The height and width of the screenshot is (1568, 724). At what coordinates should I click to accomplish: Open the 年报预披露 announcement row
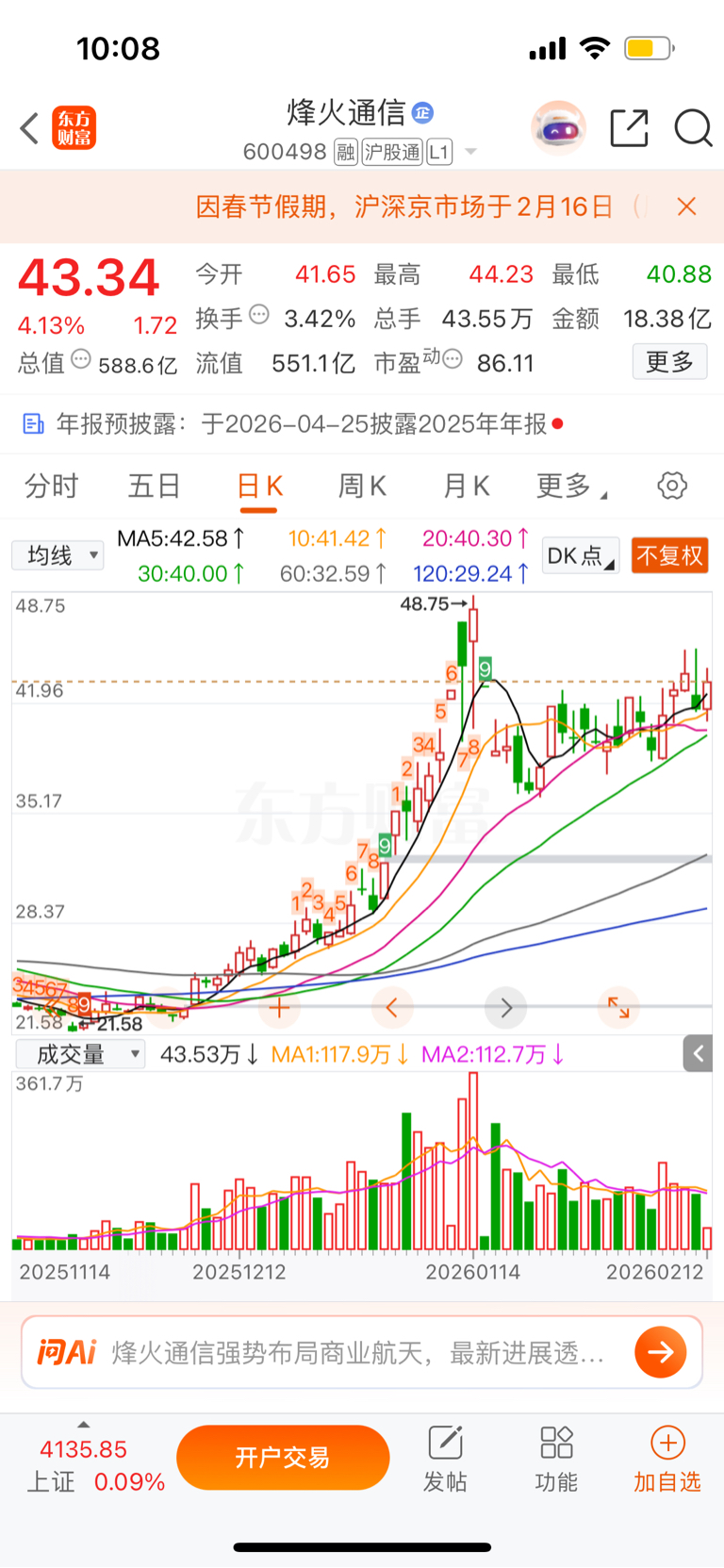[x=362, y=424]
